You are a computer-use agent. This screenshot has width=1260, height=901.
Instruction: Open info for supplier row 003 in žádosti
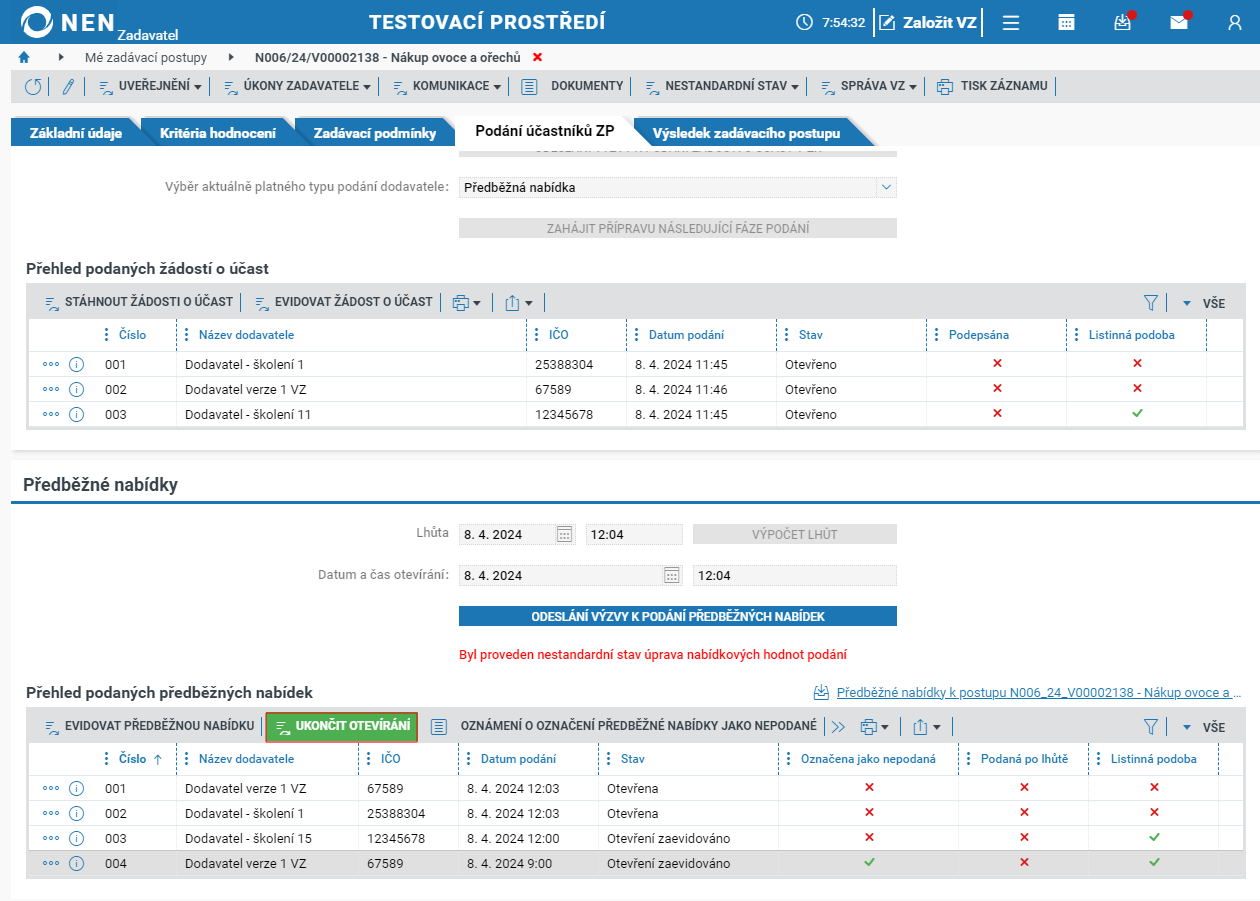[76, 414]
